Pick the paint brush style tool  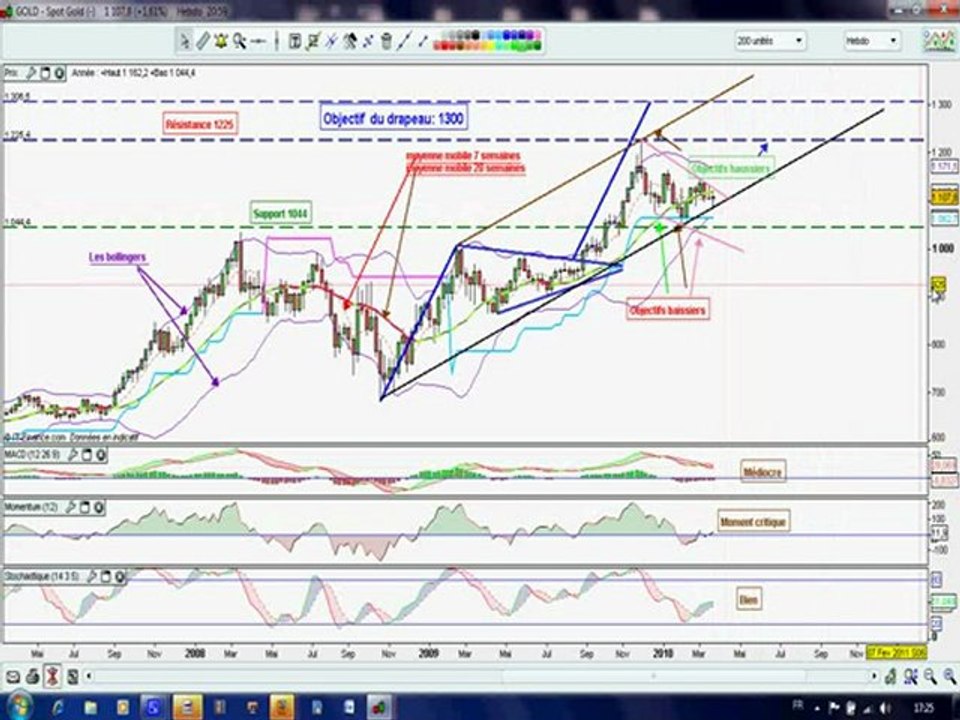point(350,41)
